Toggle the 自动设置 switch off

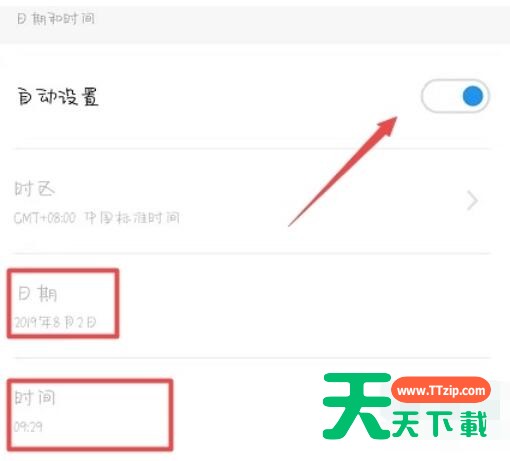pyautogui.click(x=455, y=96)
